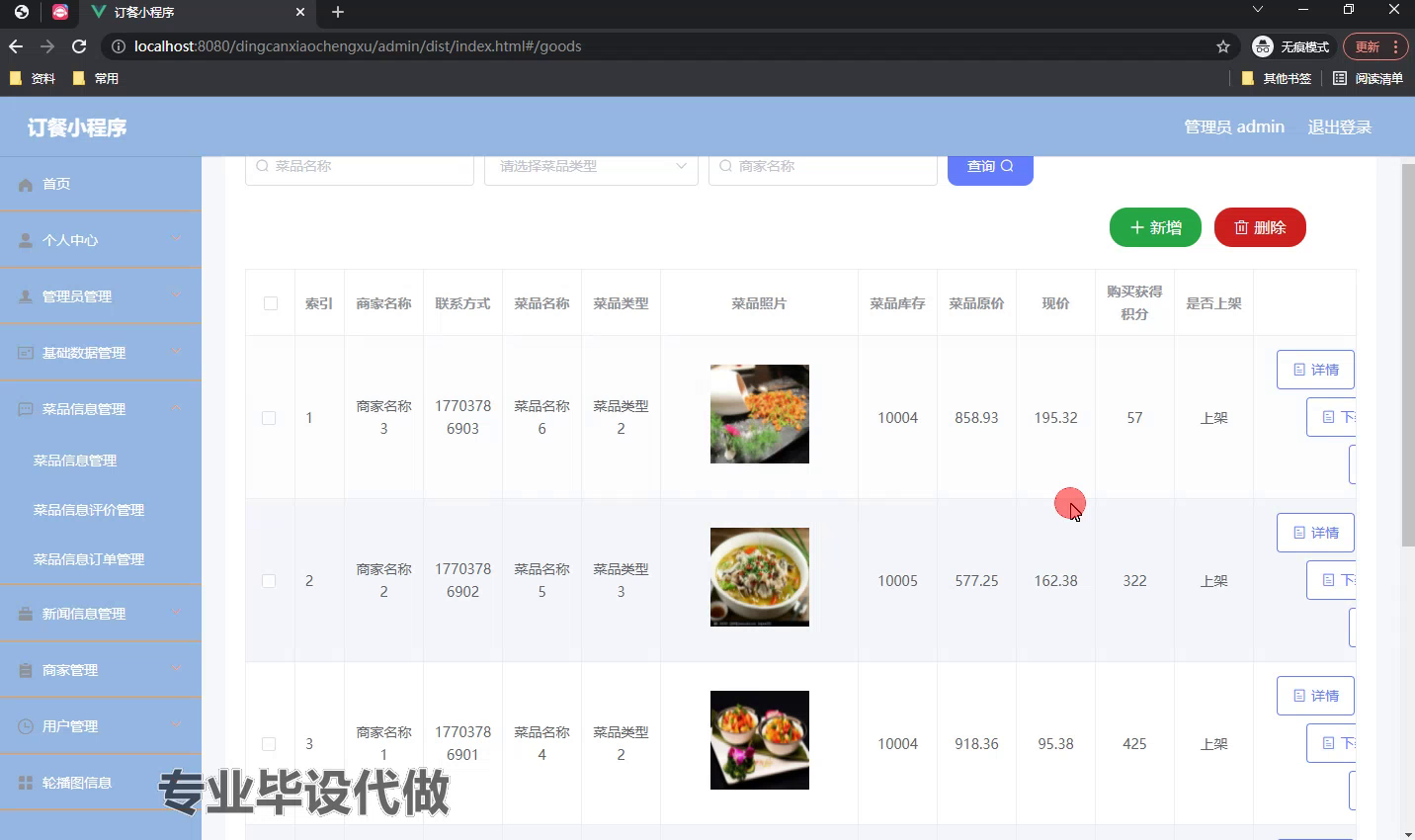Open the 资料 bookmark folder
Viewport: 1415px width, 840px height.
pyautogui.click(x=33, y=78)
